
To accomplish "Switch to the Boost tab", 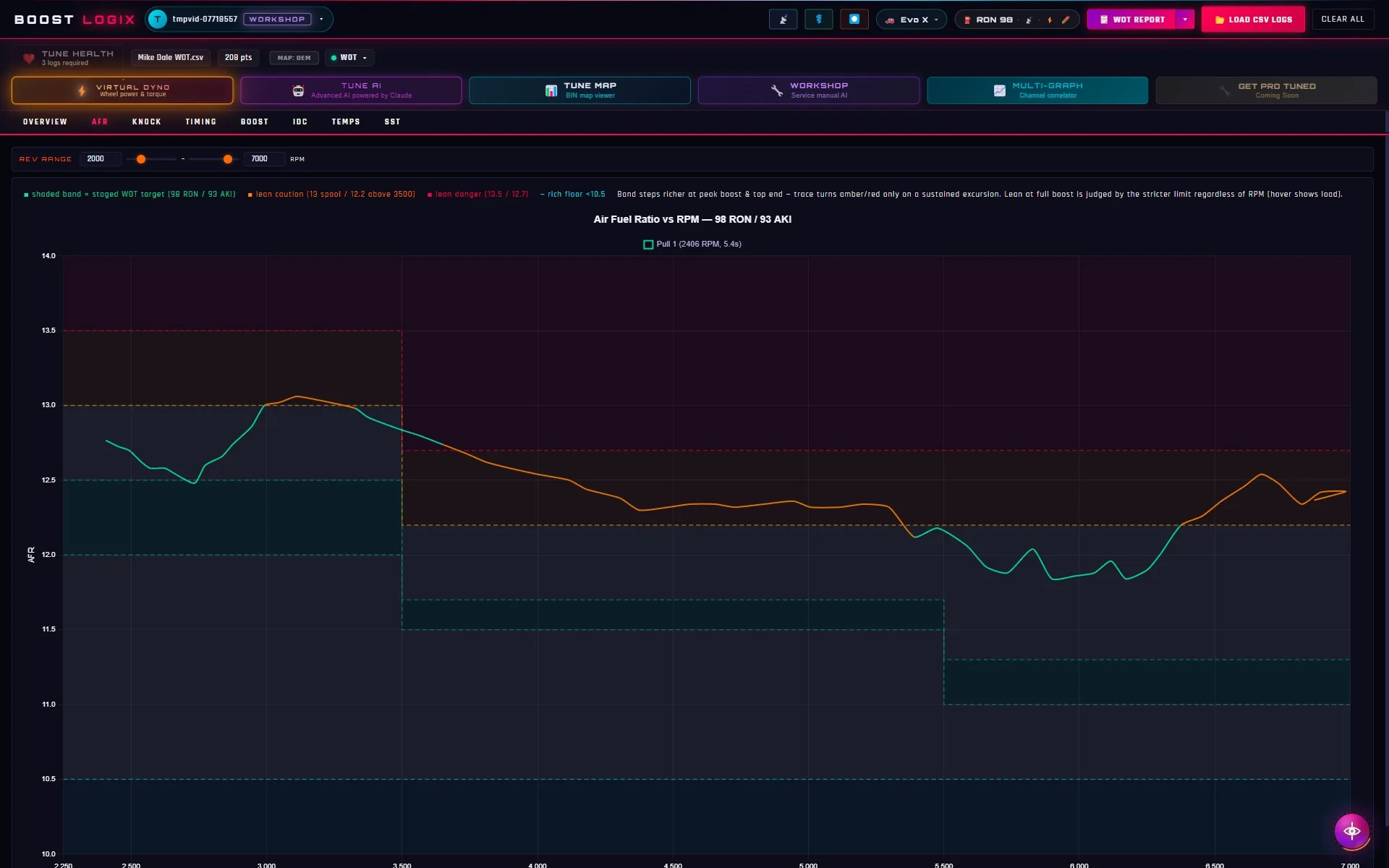I will 255,122.
